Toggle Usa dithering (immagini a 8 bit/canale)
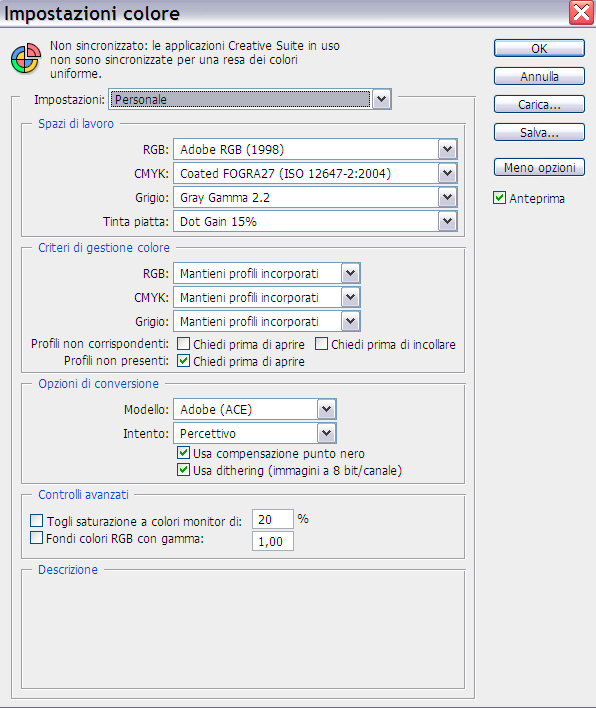This screenshot has width=596, height=708. [x=183, y=470]
